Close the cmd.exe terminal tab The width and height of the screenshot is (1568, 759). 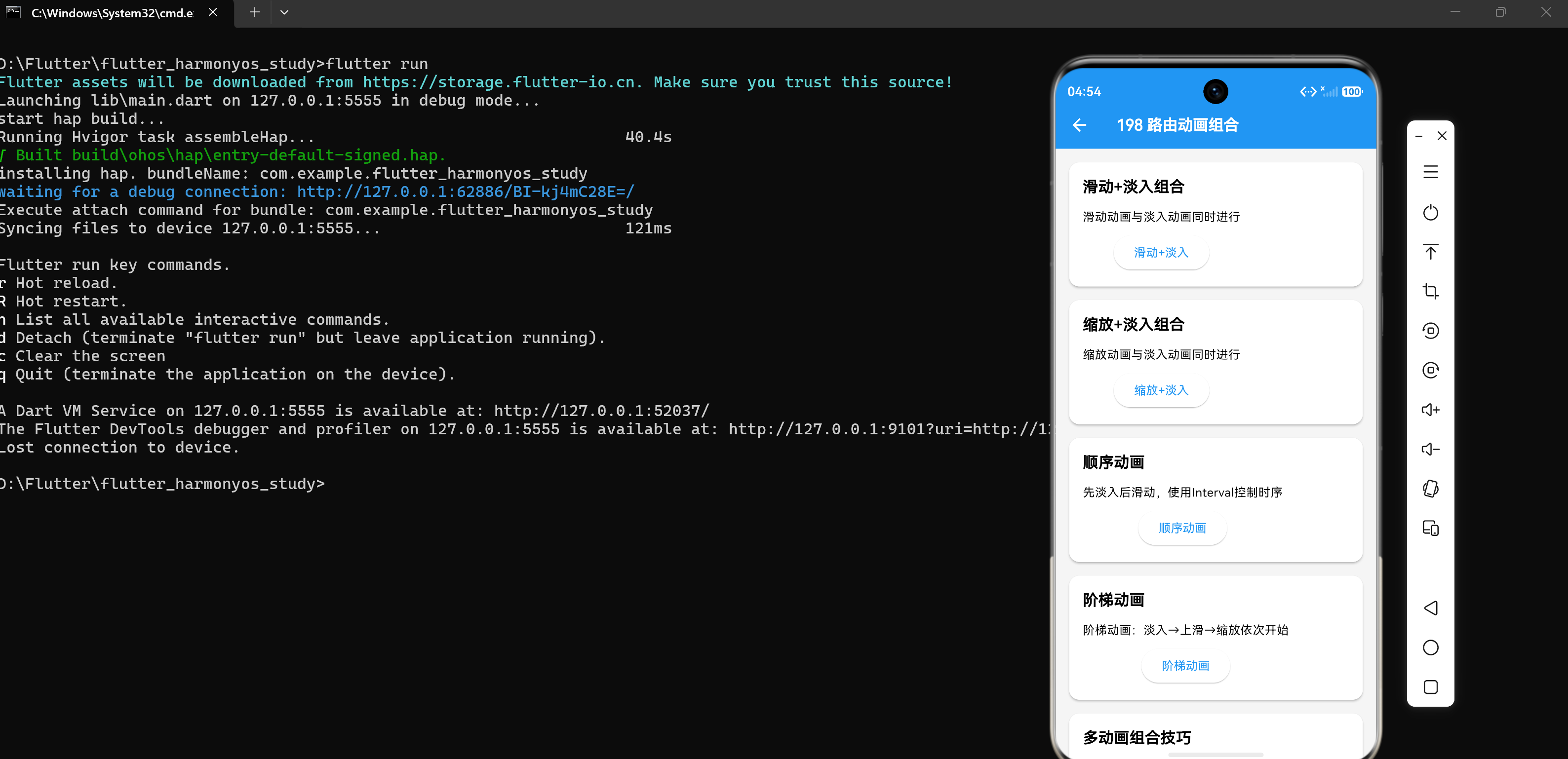(212, 12)
